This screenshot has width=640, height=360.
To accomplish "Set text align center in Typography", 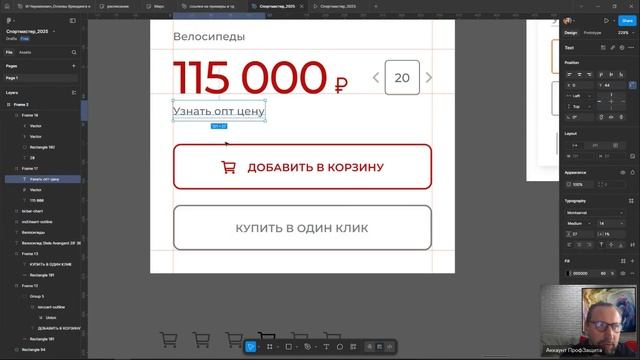I will [x=579, y=245].
